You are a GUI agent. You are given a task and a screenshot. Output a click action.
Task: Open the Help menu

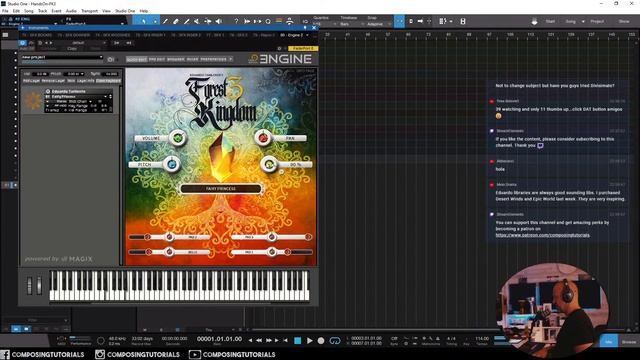[x=144, y=11]
